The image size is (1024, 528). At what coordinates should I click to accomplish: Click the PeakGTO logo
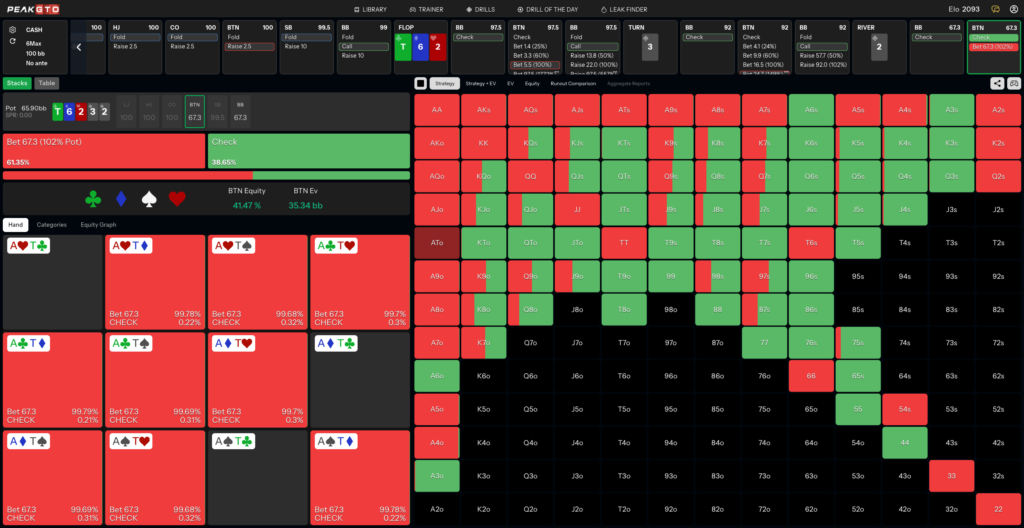(33, 9)
